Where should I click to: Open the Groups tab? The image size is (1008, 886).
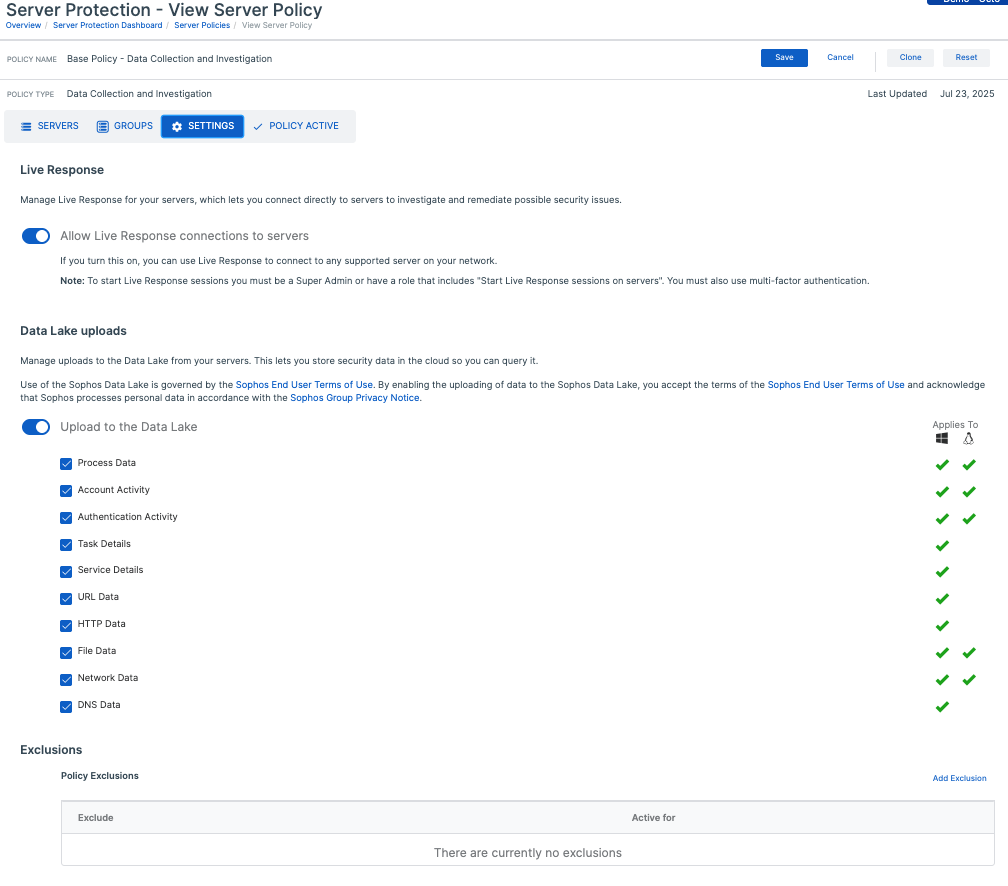tap(125, 127)
